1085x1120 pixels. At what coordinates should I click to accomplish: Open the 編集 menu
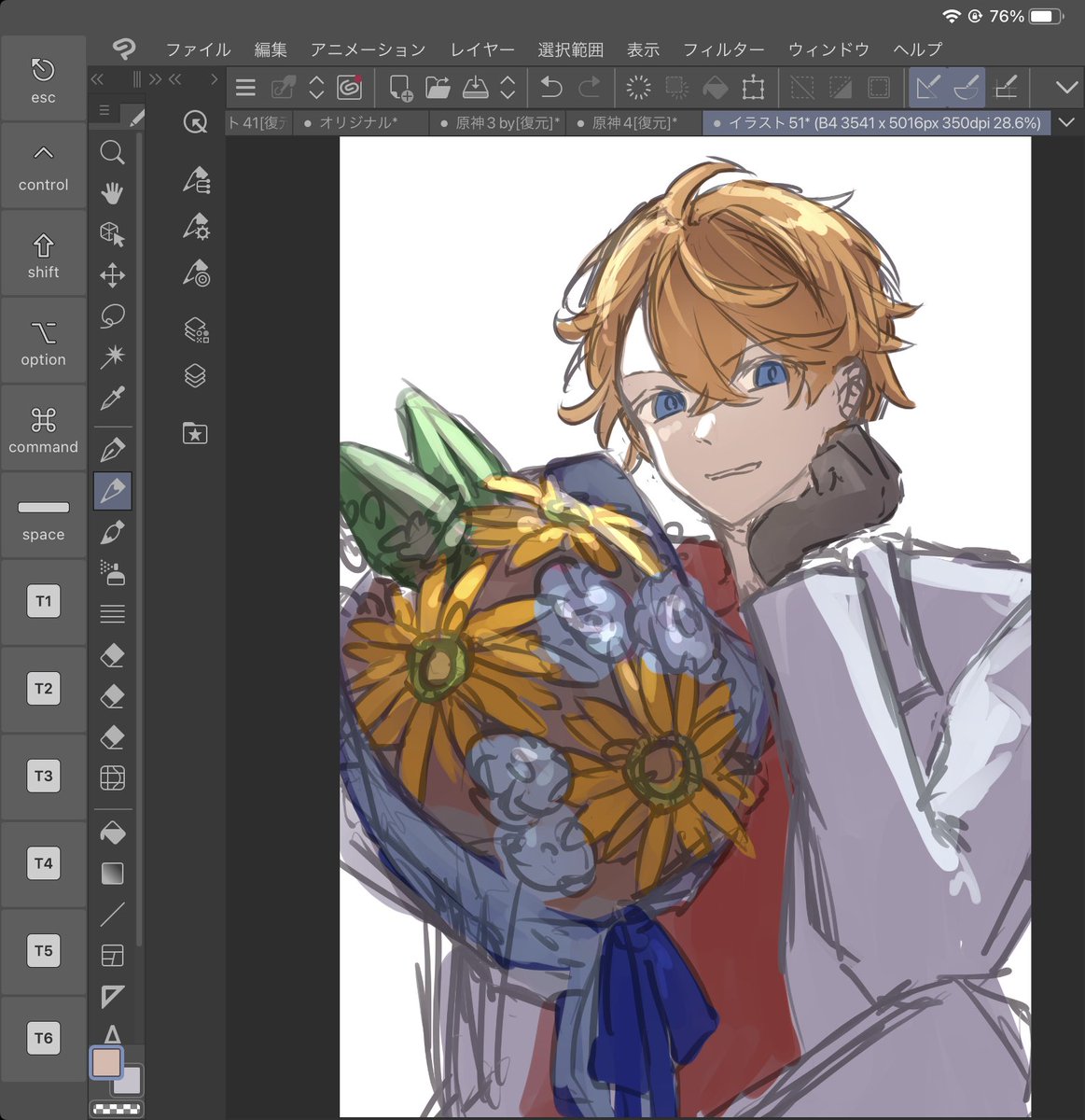[x=271, y=50]
